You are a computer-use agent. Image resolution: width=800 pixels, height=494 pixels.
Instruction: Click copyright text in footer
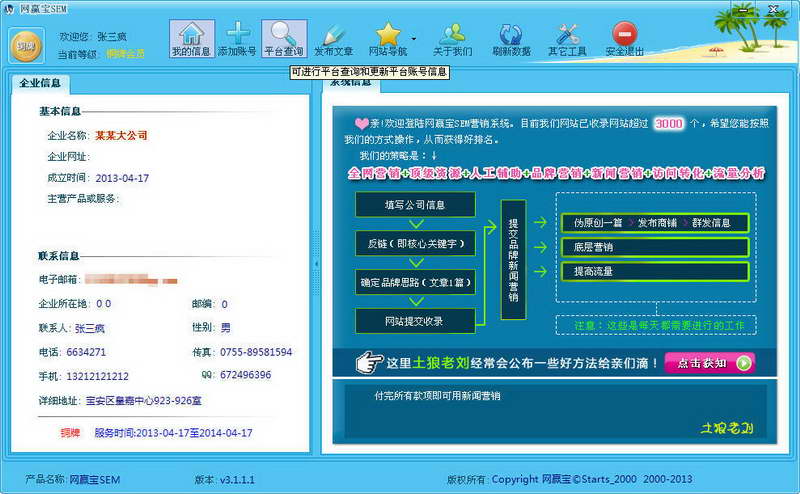[592, 479]
